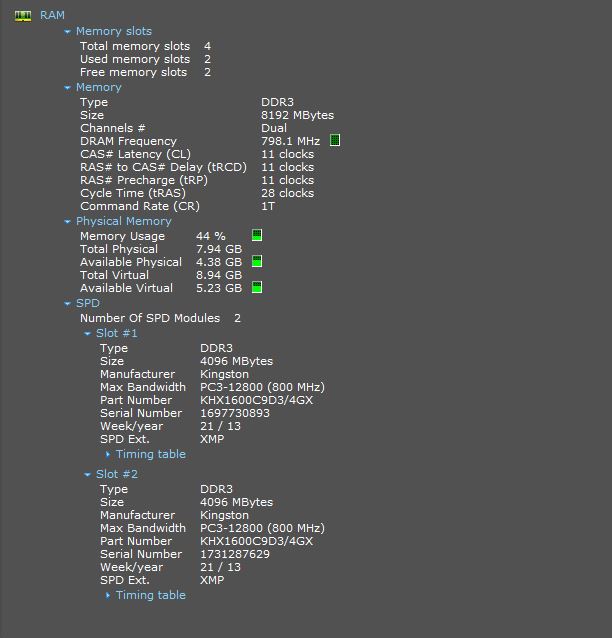Click the RAM memory stick icon
The height and width of the screenshot is (638, 612).
(x=23, y=16)
